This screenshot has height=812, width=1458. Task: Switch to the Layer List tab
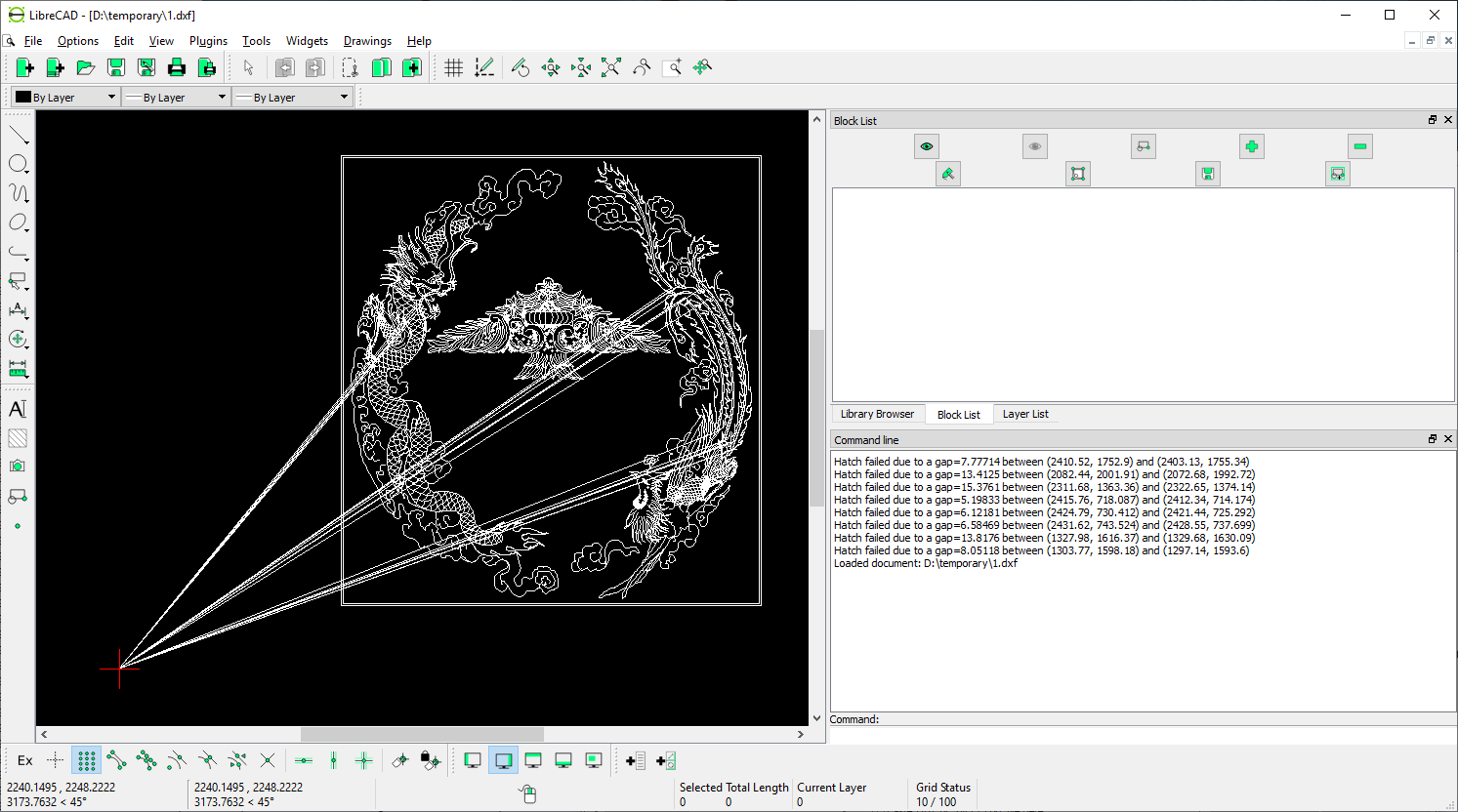[x=1025, y=414]
